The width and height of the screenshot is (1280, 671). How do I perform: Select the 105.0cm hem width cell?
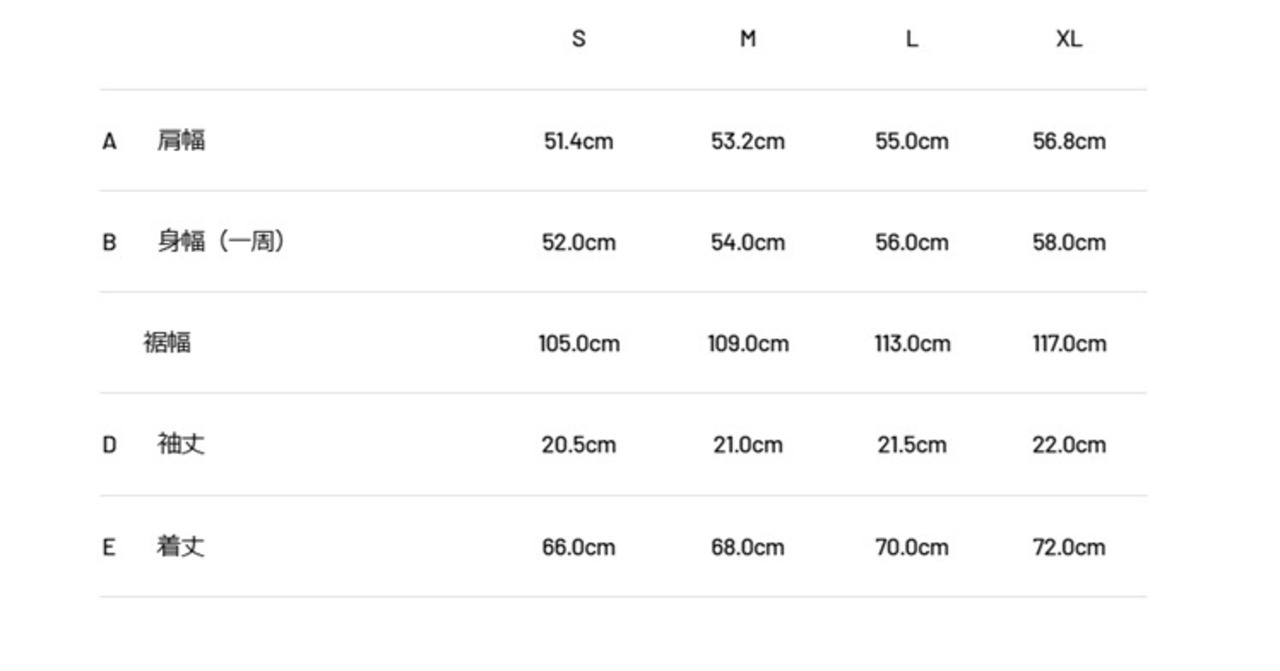(x=578, y=343)
